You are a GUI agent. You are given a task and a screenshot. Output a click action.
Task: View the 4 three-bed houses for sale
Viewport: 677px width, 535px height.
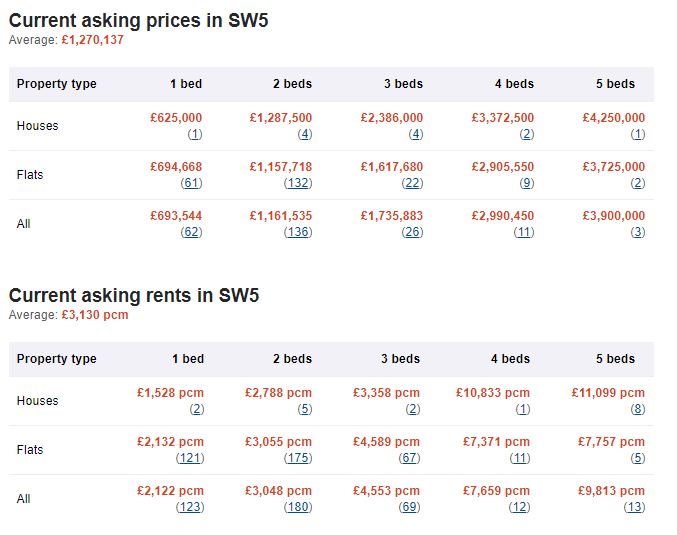point(416,134)
